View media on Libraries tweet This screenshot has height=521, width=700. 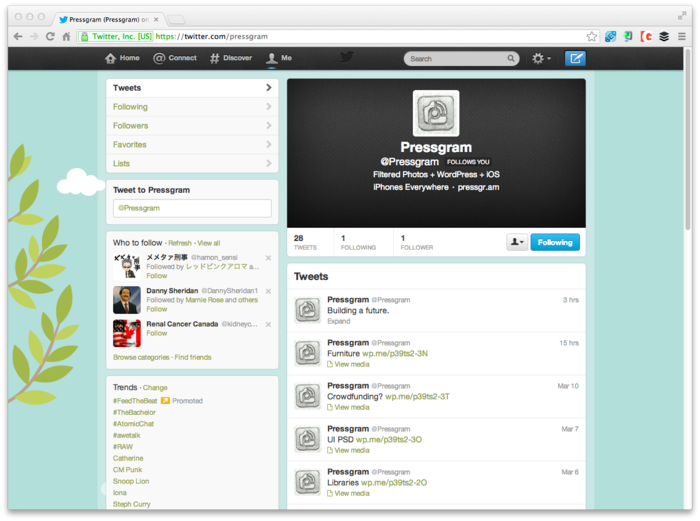coord(348,493)
